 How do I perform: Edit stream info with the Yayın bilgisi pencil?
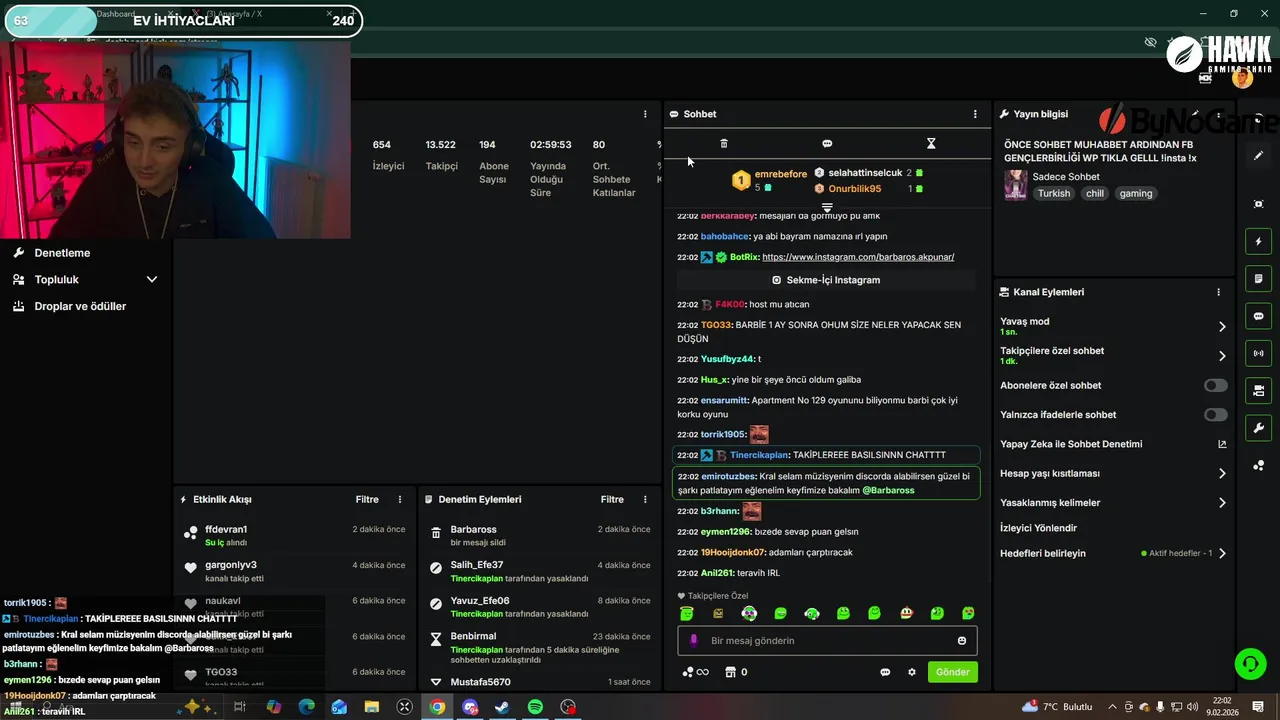pos(1195,114)
